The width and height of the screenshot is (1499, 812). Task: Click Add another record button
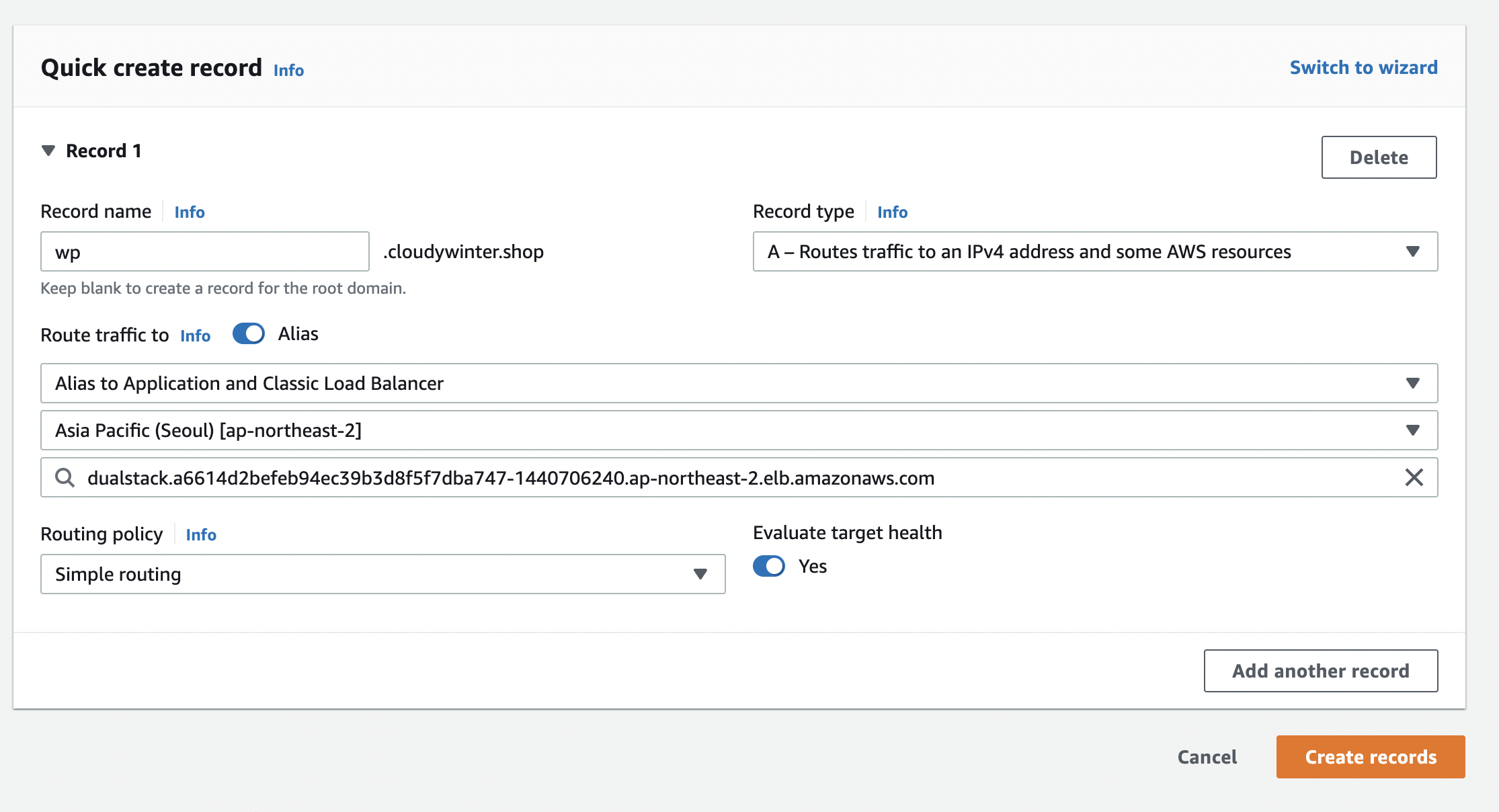[x=1320, y=671]
